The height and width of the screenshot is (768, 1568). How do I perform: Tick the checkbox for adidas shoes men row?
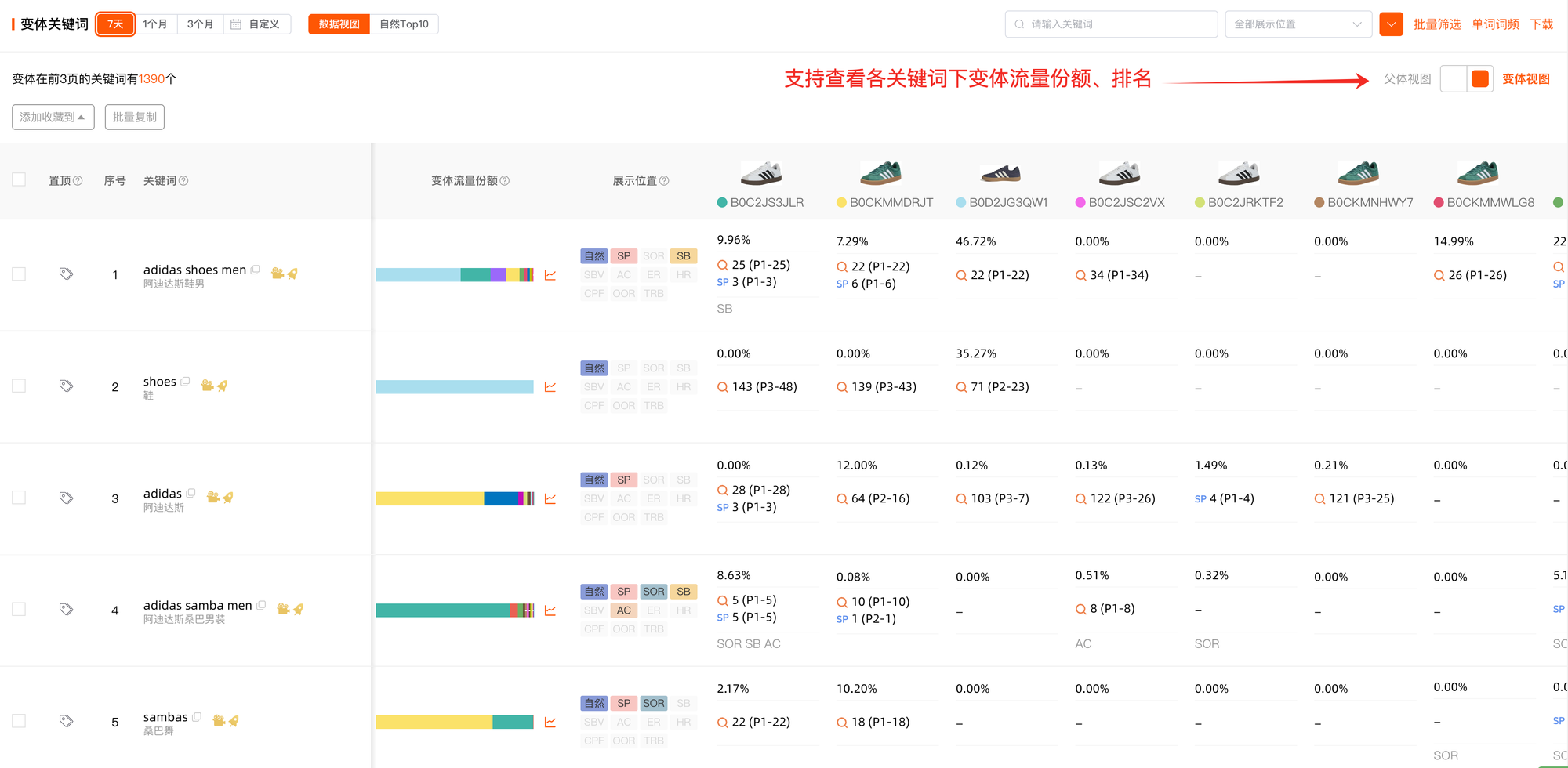pyautogui.click(x=20, y=274)
